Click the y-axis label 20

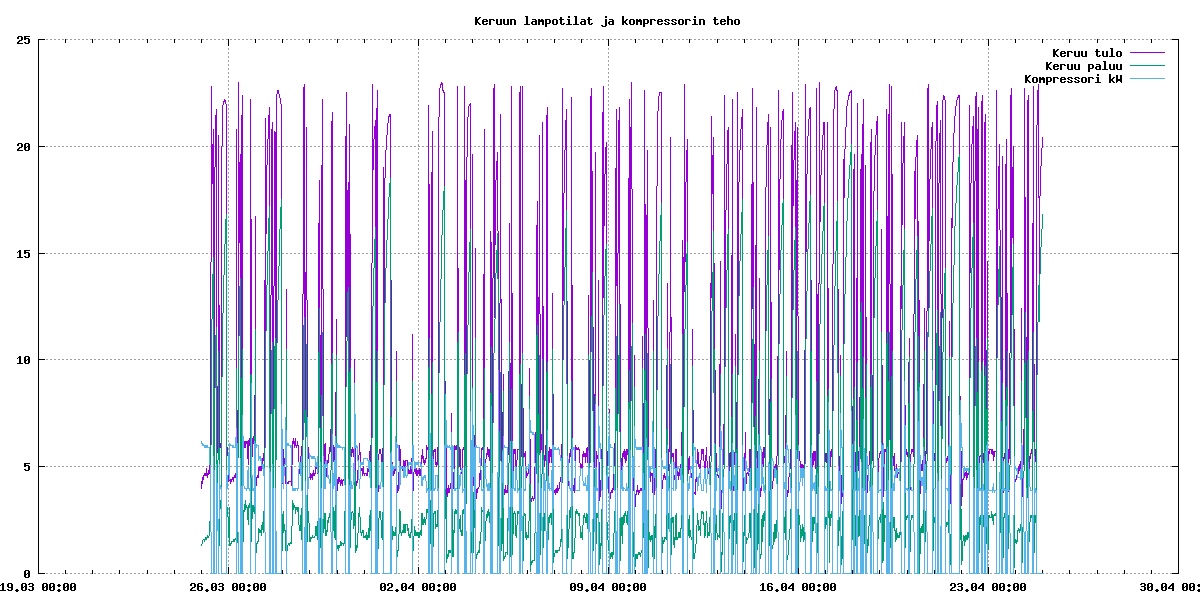[x=24, y=147]
